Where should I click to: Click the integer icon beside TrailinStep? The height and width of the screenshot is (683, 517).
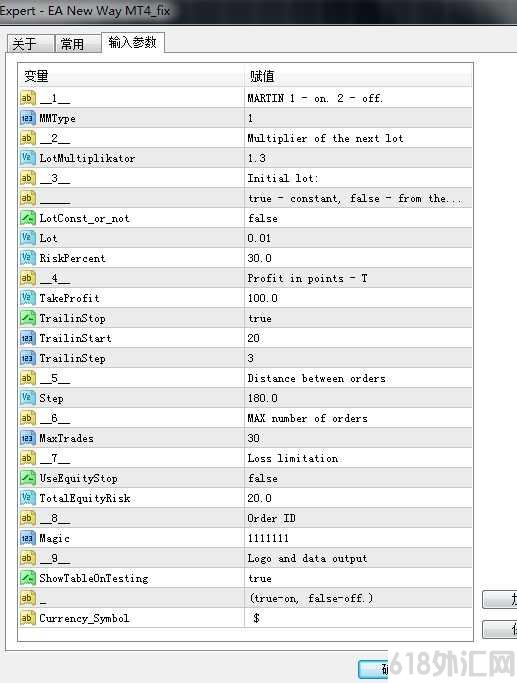(27, 358)
